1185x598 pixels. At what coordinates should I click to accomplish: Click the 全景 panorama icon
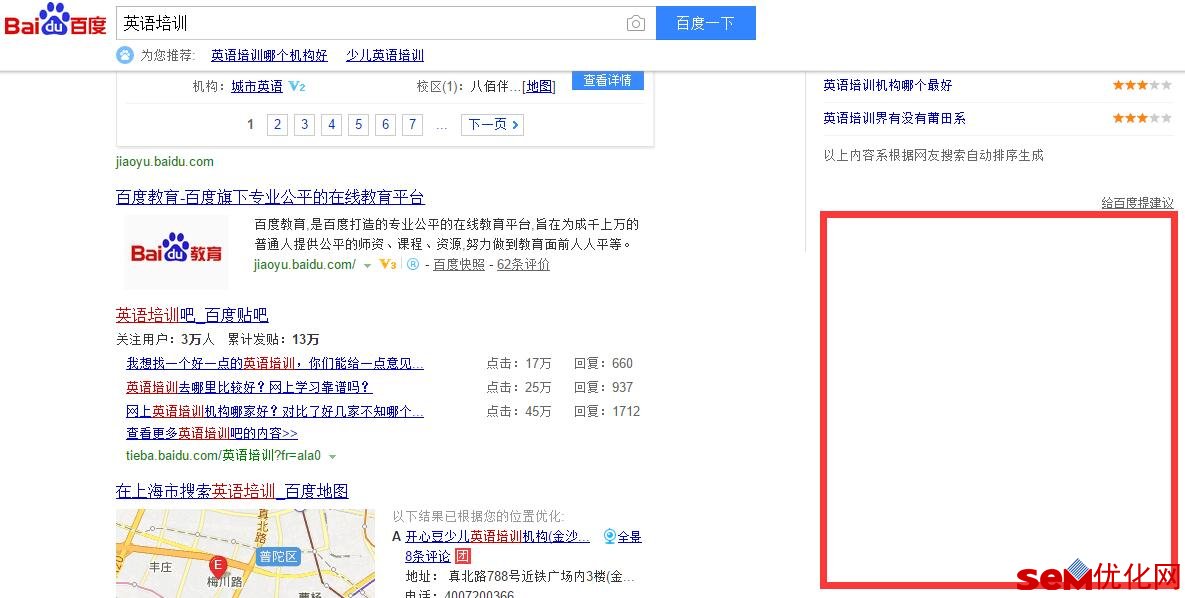click(x=611, y=537)
